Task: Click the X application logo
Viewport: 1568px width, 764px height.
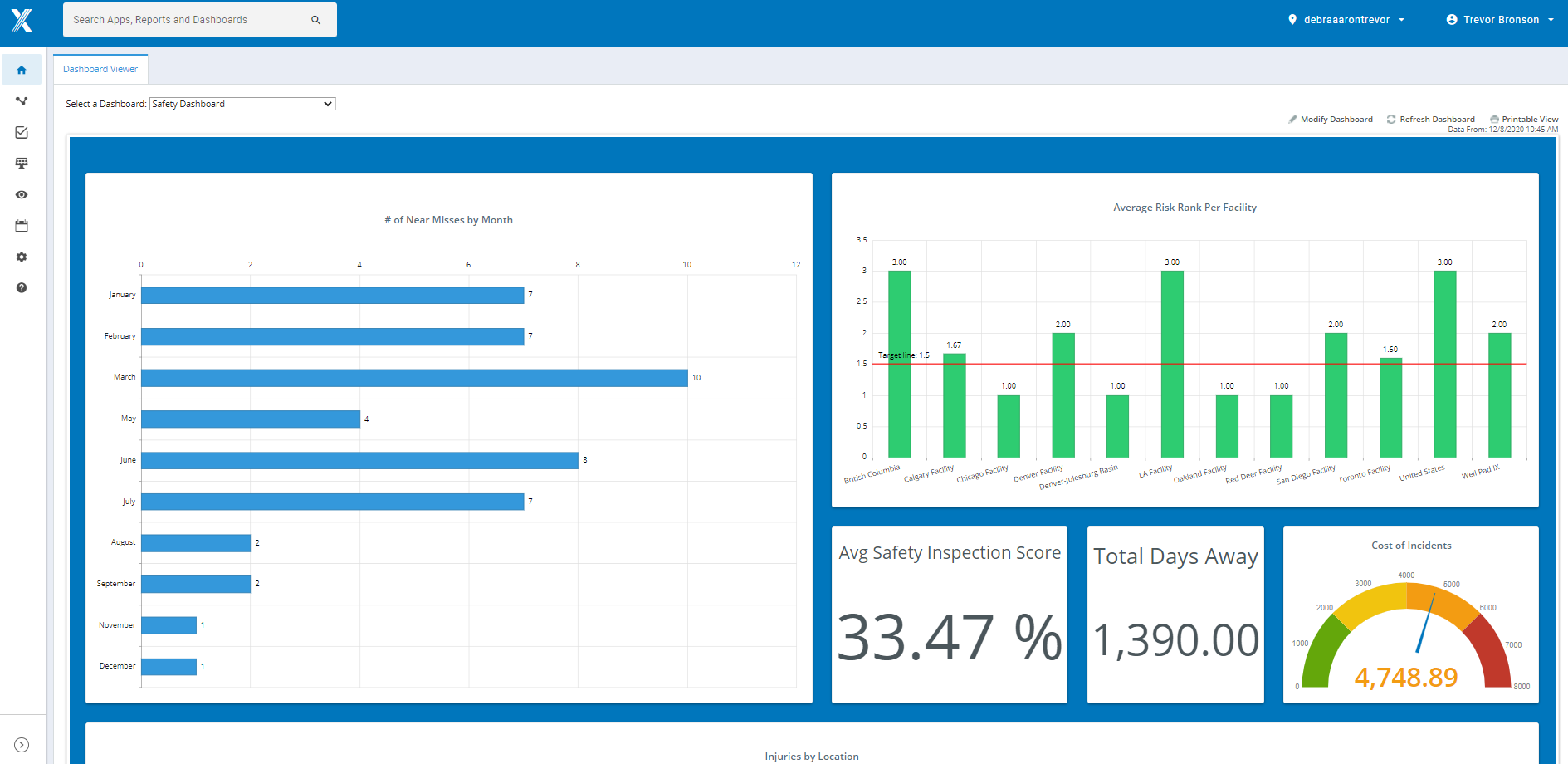Action: point(22,20)
